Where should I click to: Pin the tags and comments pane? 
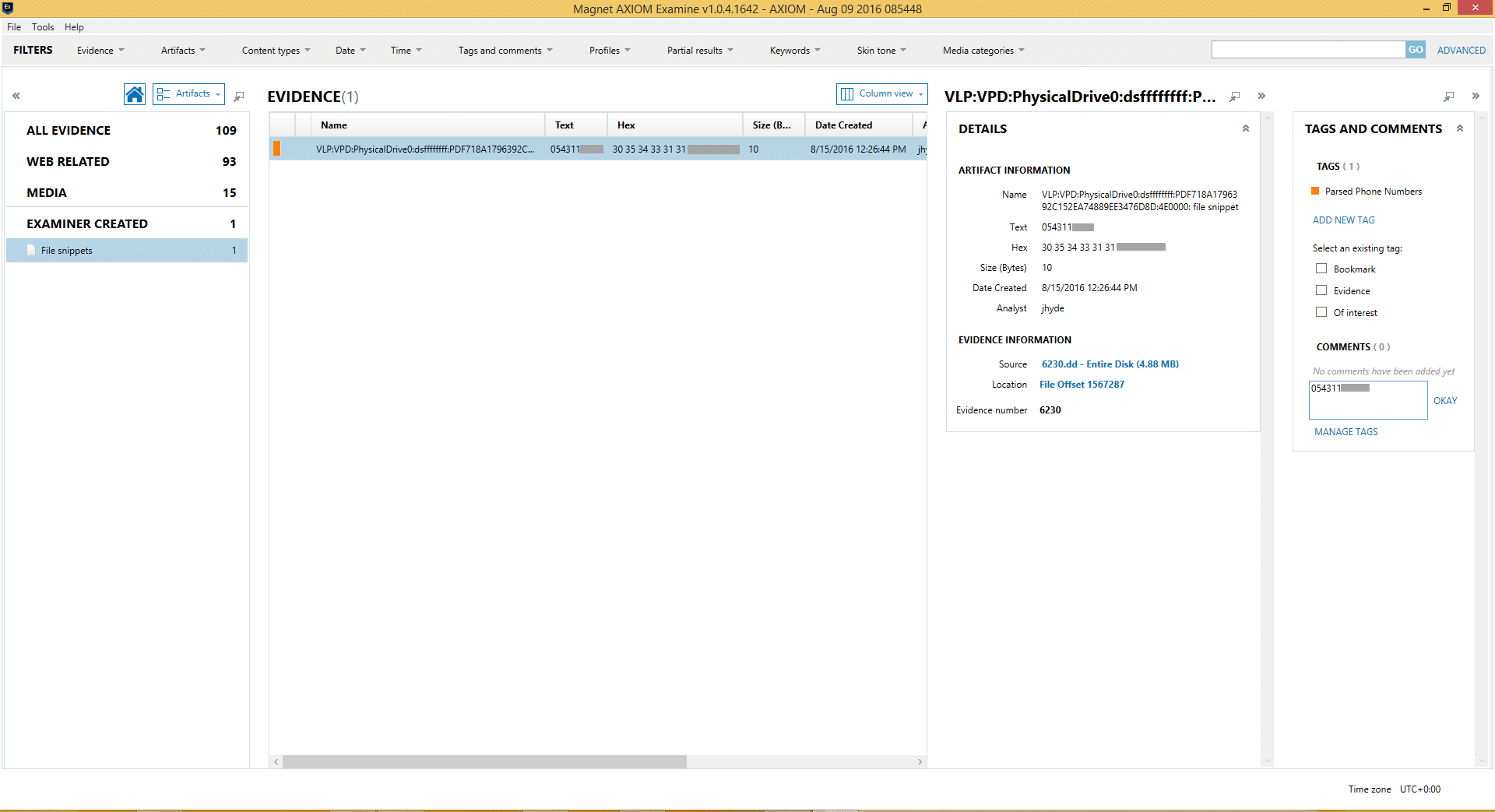[1449, 96]
